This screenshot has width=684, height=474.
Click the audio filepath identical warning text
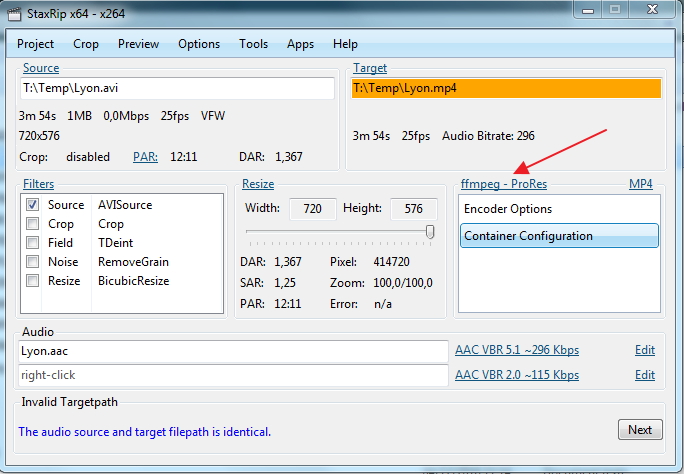click(x=144, y=432)
